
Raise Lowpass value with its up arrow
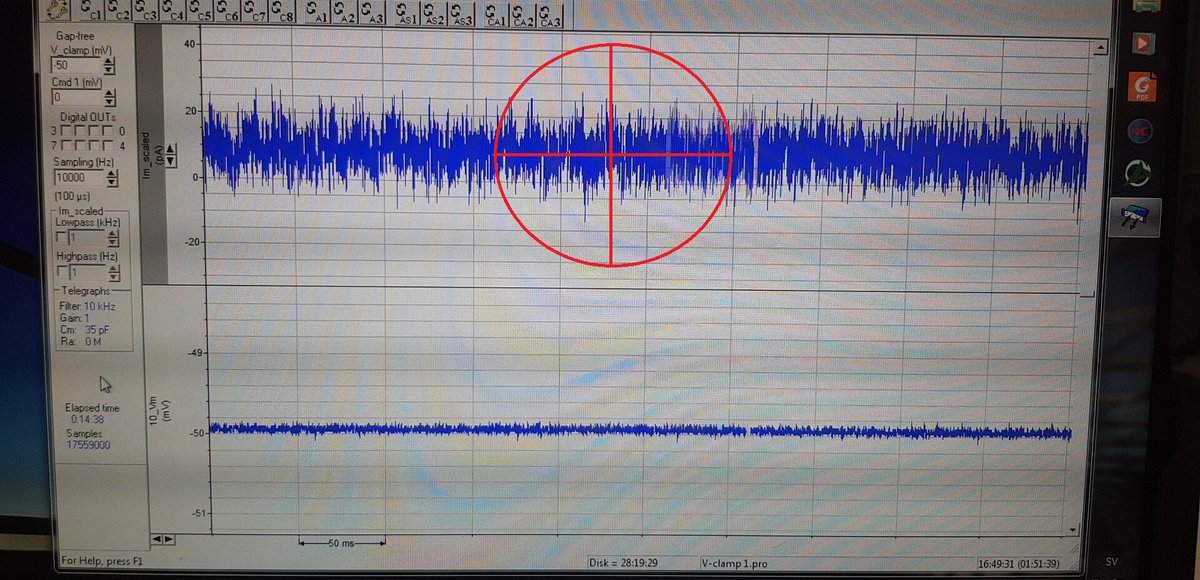click(113, 233)
